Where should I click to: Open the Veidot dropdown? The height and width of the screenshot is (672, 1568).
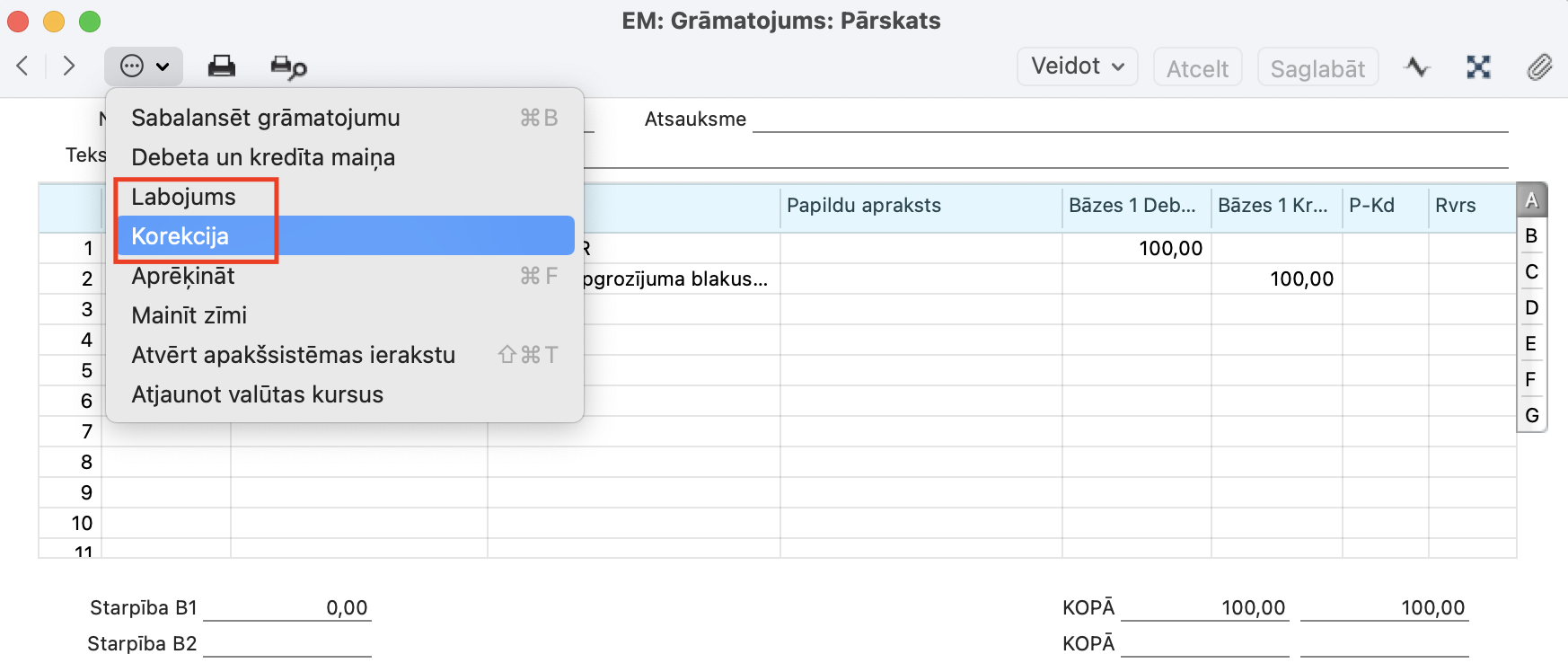[x=1077, y=66]
